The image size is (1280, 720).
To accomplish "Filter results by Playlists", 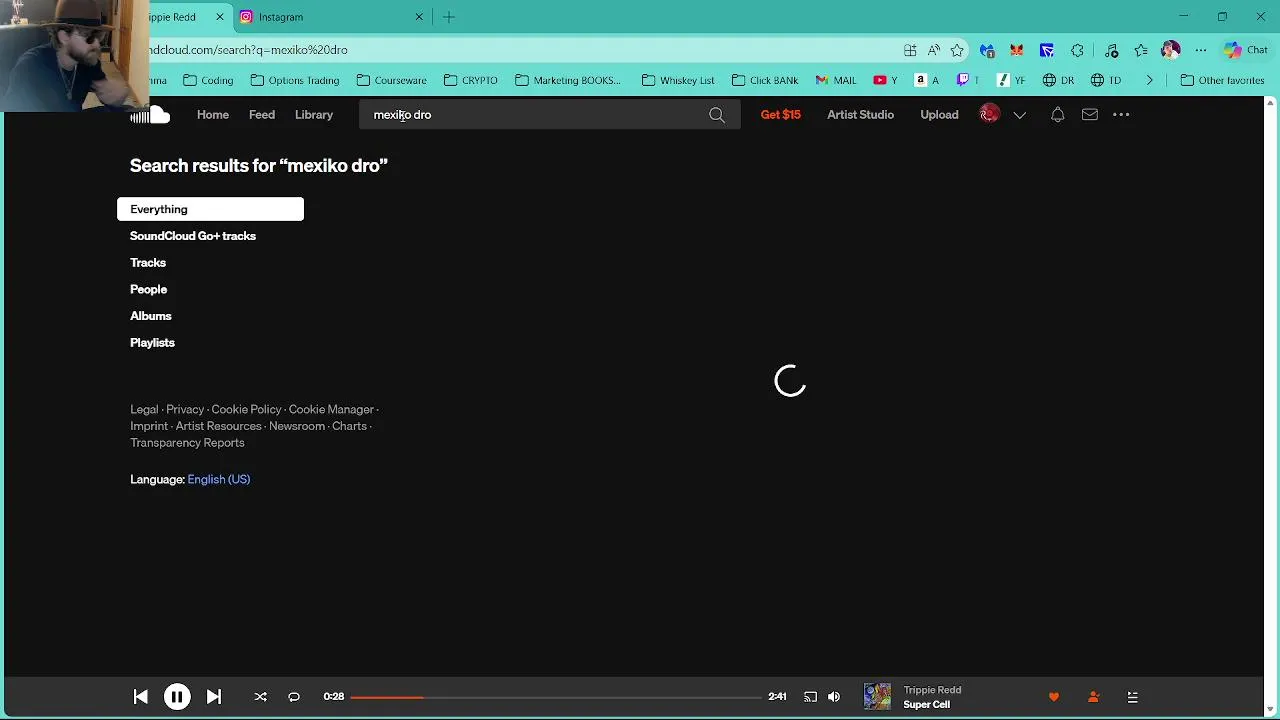I will 152,343.
